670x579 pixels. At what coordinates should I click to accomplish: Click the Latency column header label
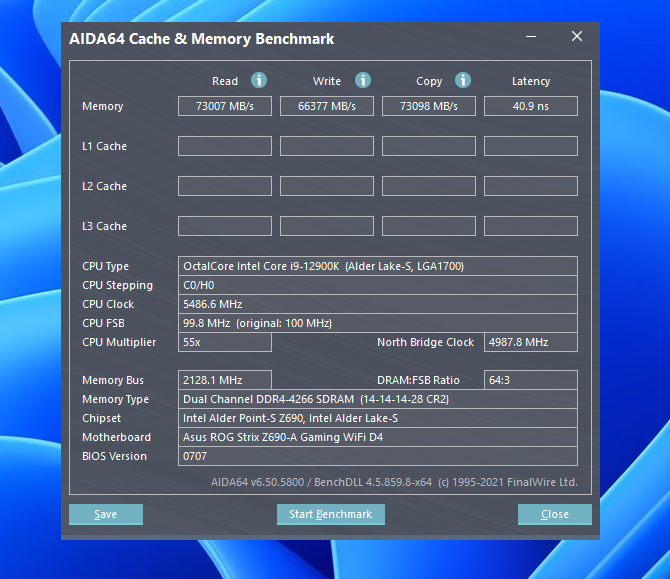pos(531,82)
